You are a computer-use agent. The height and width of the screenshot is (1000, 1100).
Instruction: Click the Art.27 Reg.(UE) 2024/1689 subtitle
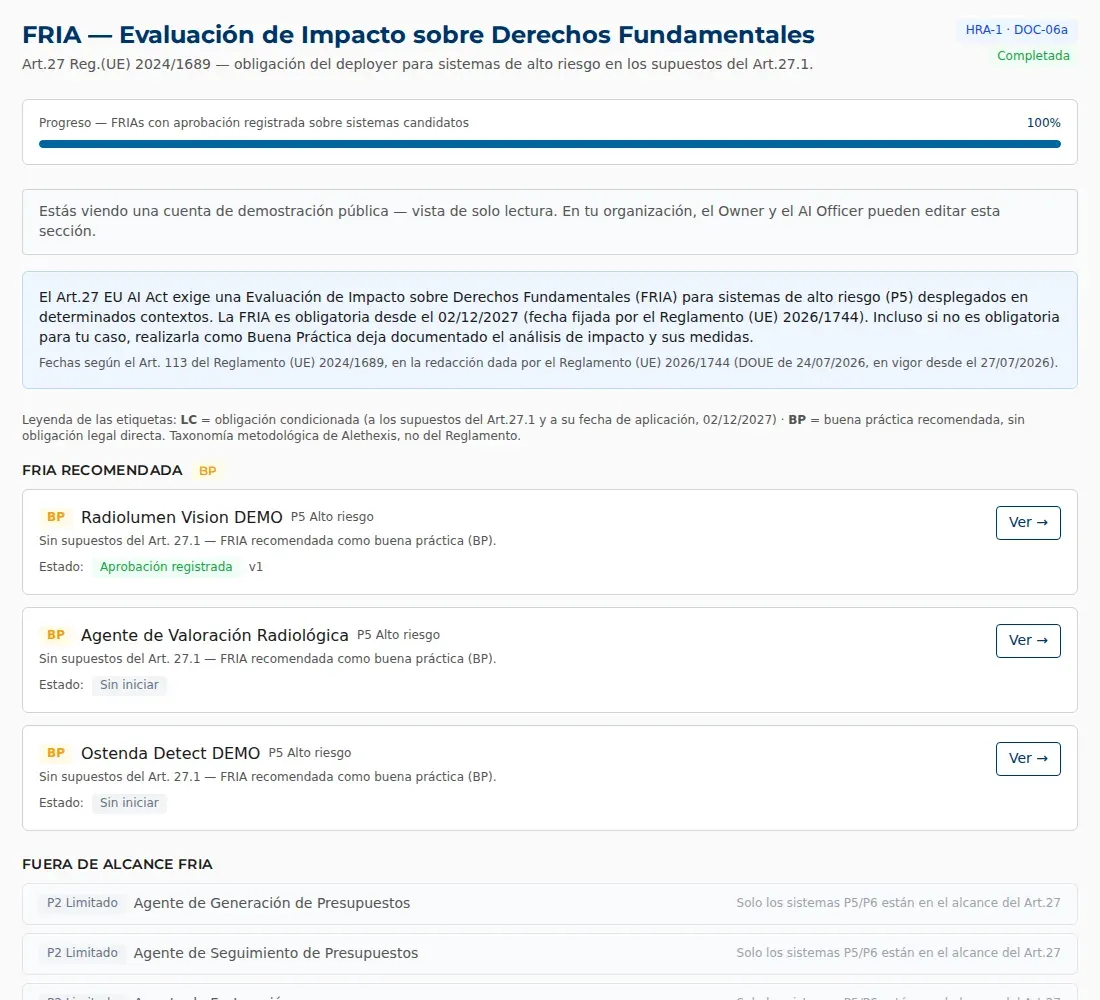pos(417,65)
